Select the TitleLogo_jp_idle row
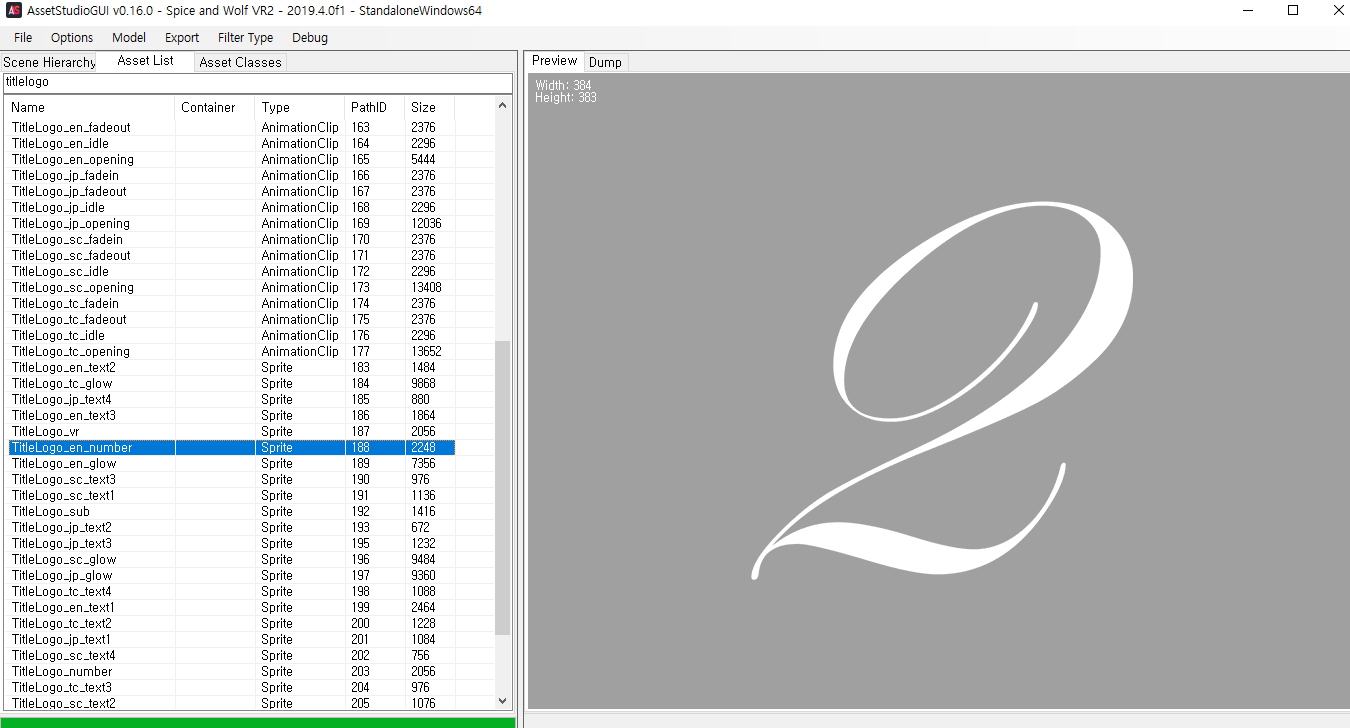The height and width of the screenshot is (728, 1350). (x=232, y=207)
